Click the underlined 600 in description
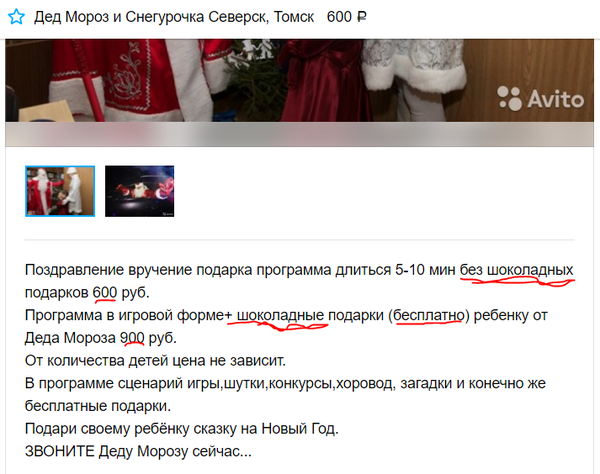Viewport: 600px width, 474px height. tap(105, 293)
